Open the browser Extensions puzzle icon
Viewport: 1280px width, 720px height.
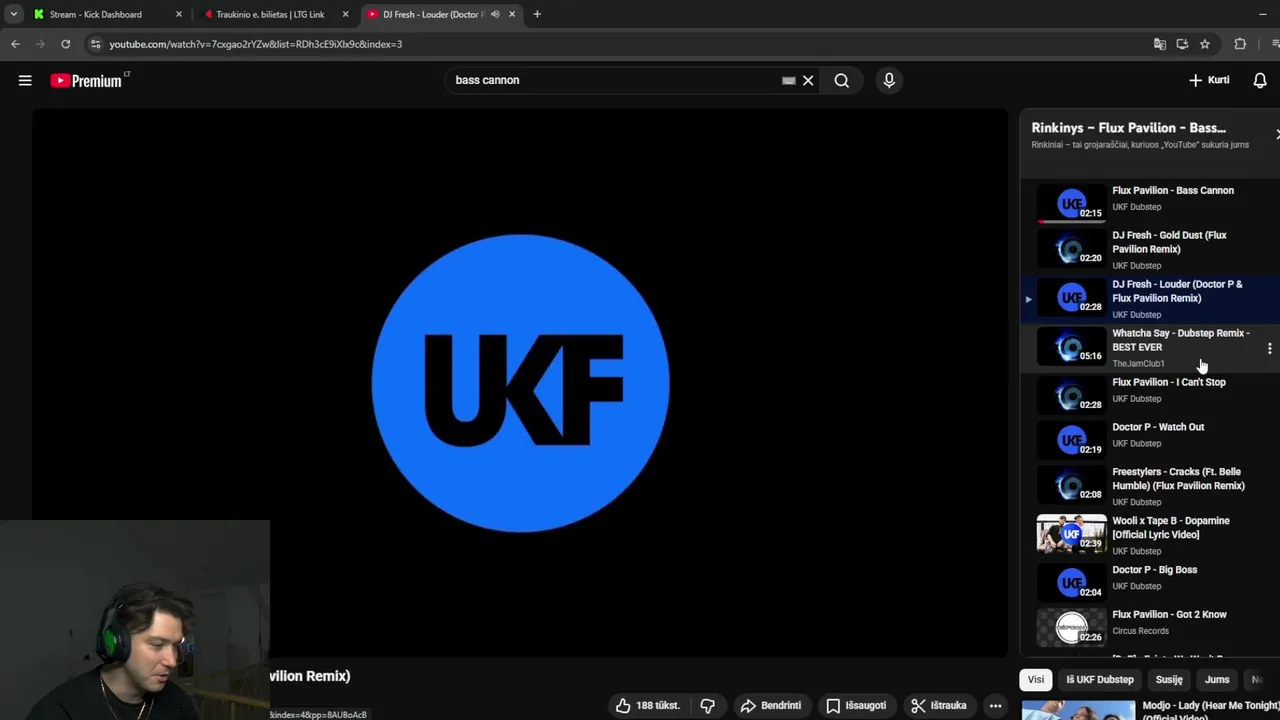tap(1240, 44)
